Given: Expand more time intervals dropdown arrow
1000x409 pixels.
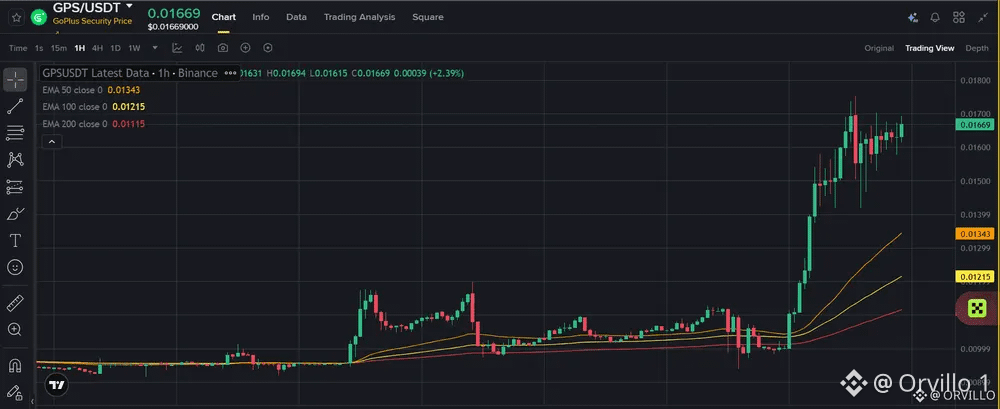Looking at the screenshot, I should click(x=155, y=48).
